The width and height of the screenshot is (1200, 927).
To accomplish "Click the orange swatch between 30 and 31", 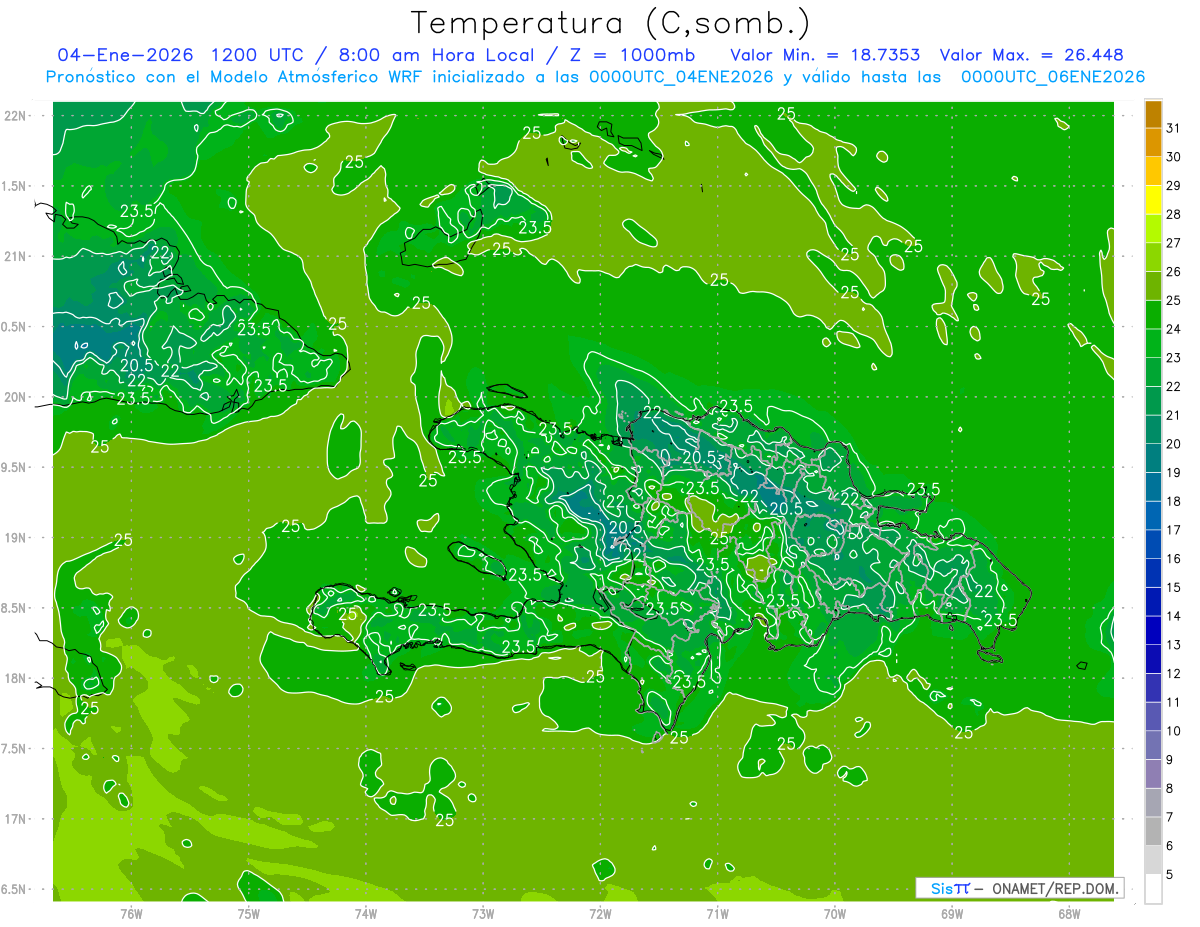I will coord(1153,142).
